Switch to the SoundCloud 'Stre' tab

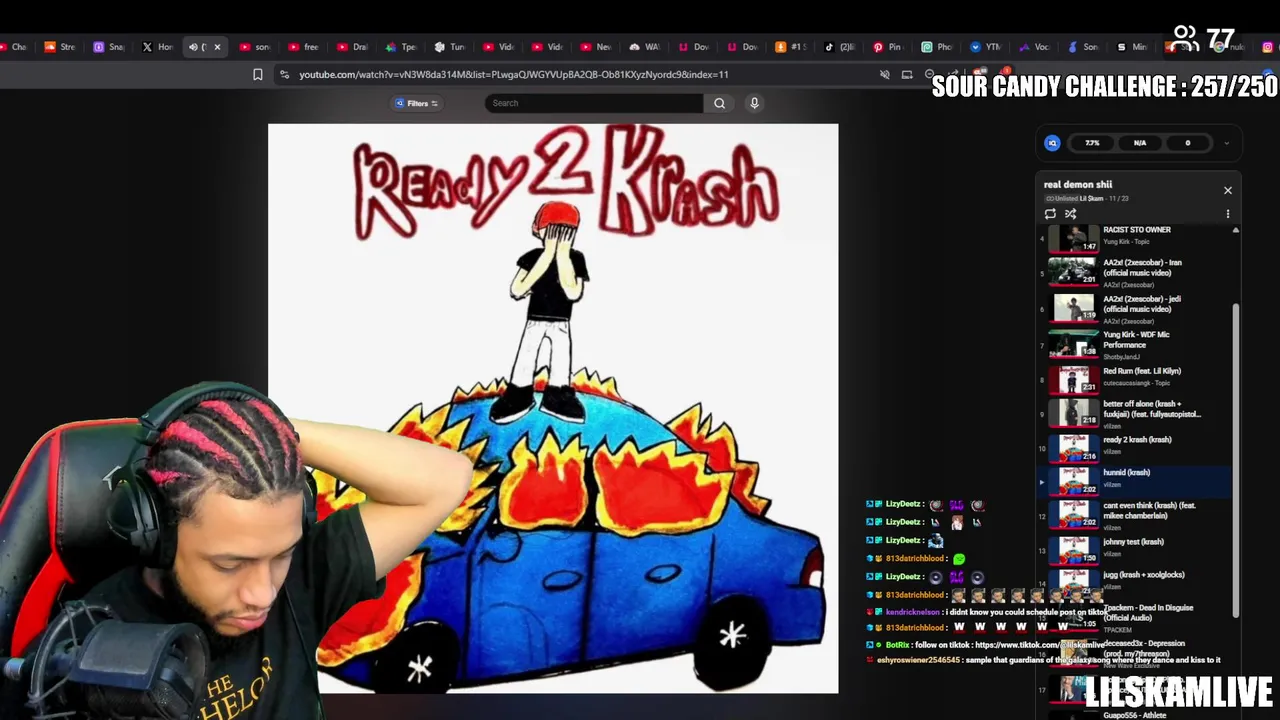tap(60, 47)
